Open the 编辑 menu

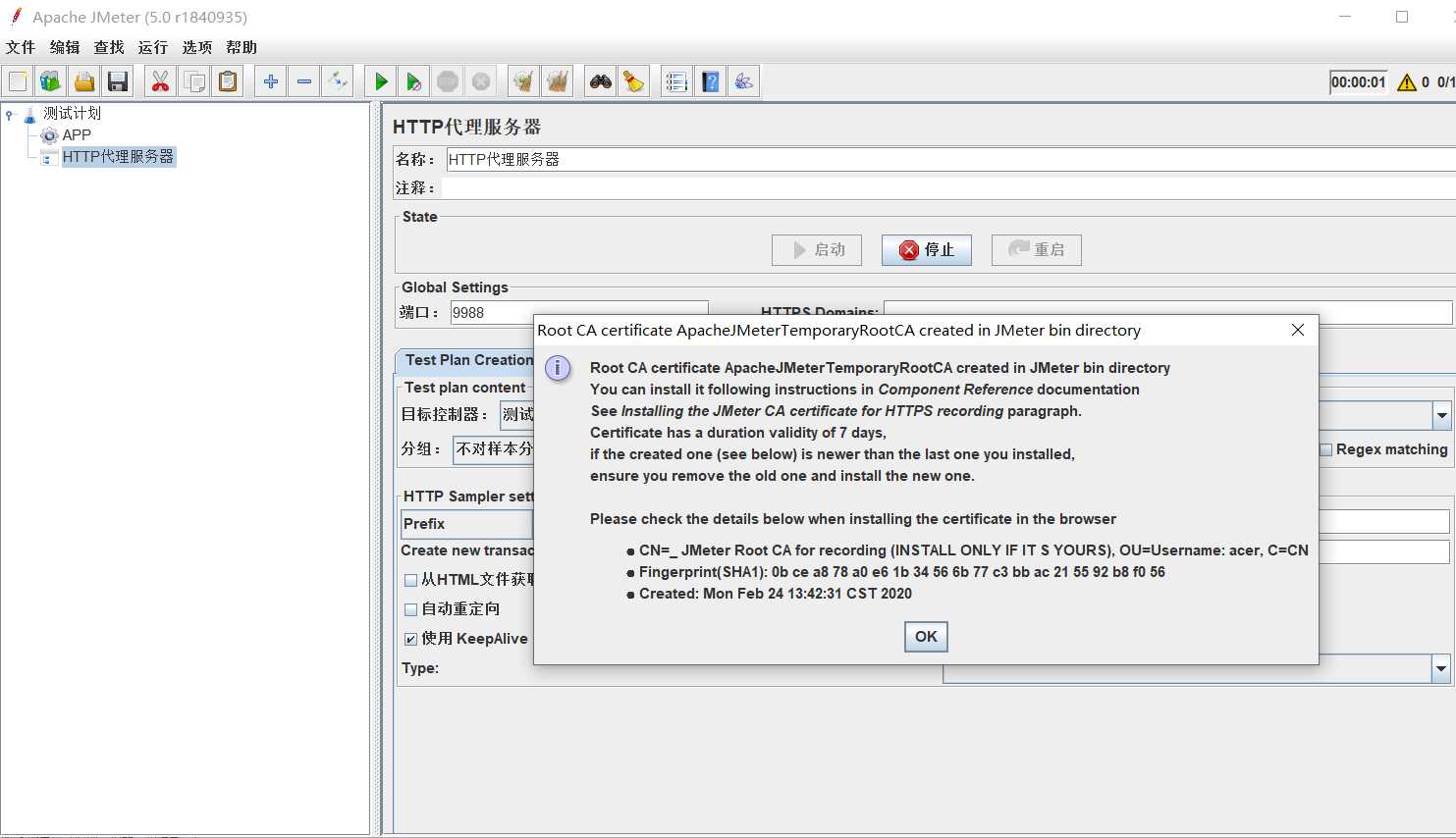[65, 47]
